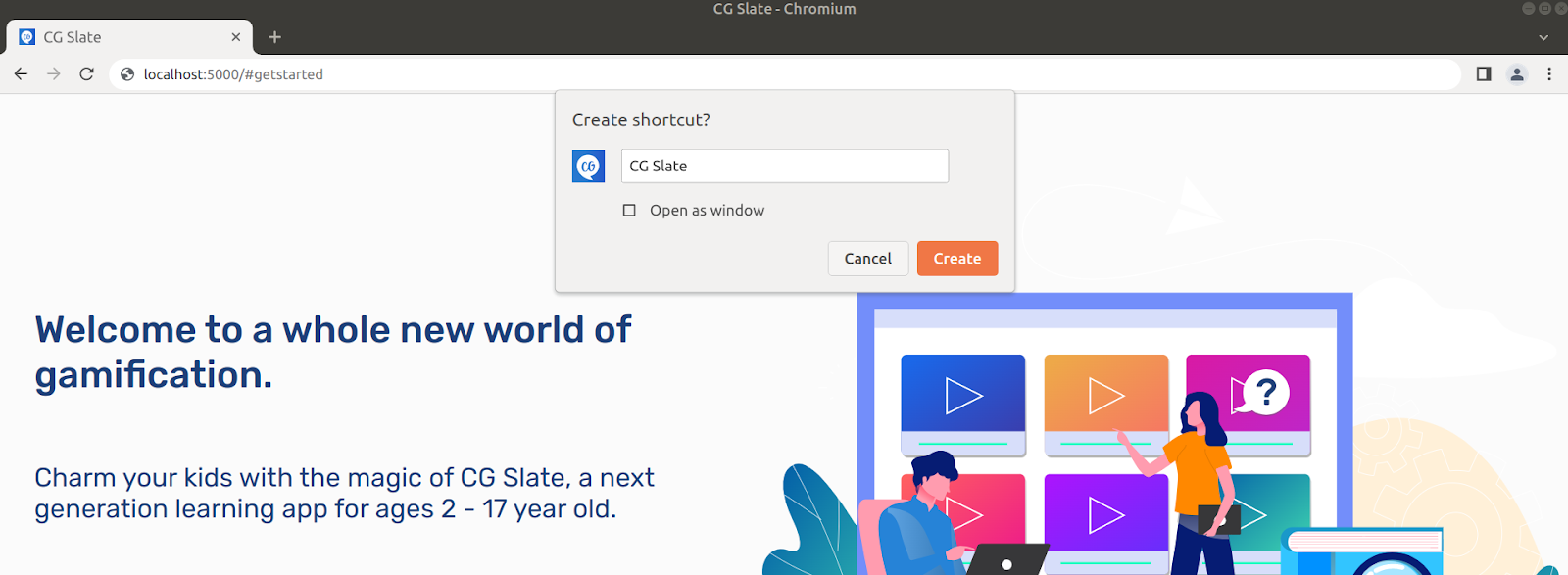Click the 'Charm your kids' paragraph text

pyautogui.click(x=344, y=494)
